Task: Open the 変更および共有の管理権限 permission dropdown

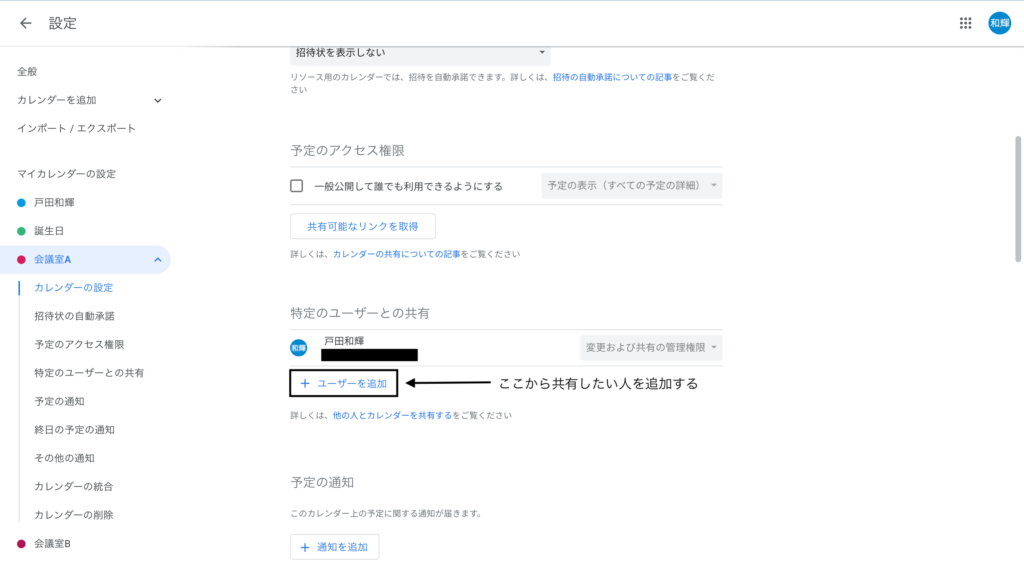Action: pyautogui.click(x=651, y=347)
